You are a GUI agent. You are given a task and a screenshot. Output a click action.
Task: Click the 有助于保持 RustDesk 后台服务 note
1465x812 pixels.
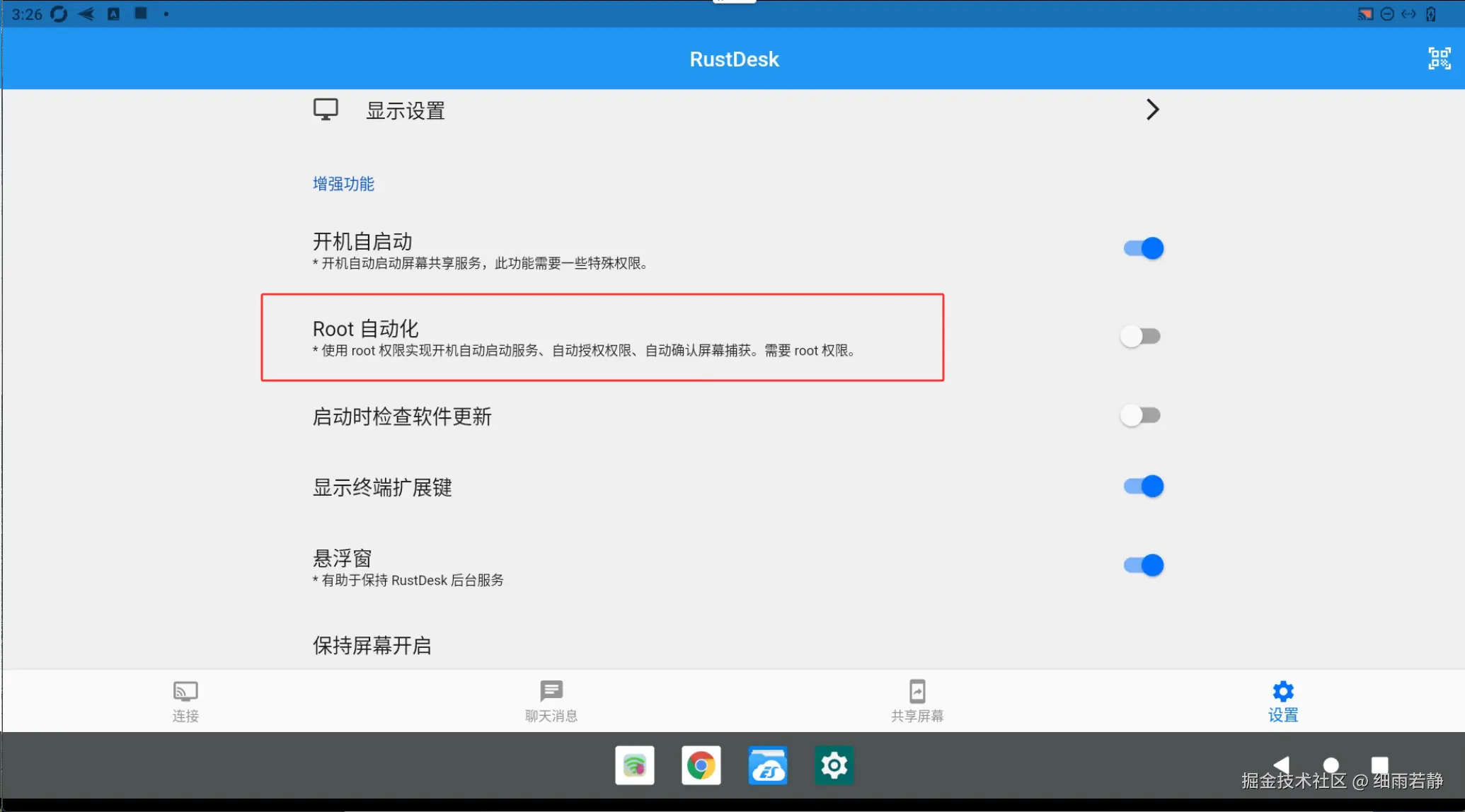tap(408, 581)
